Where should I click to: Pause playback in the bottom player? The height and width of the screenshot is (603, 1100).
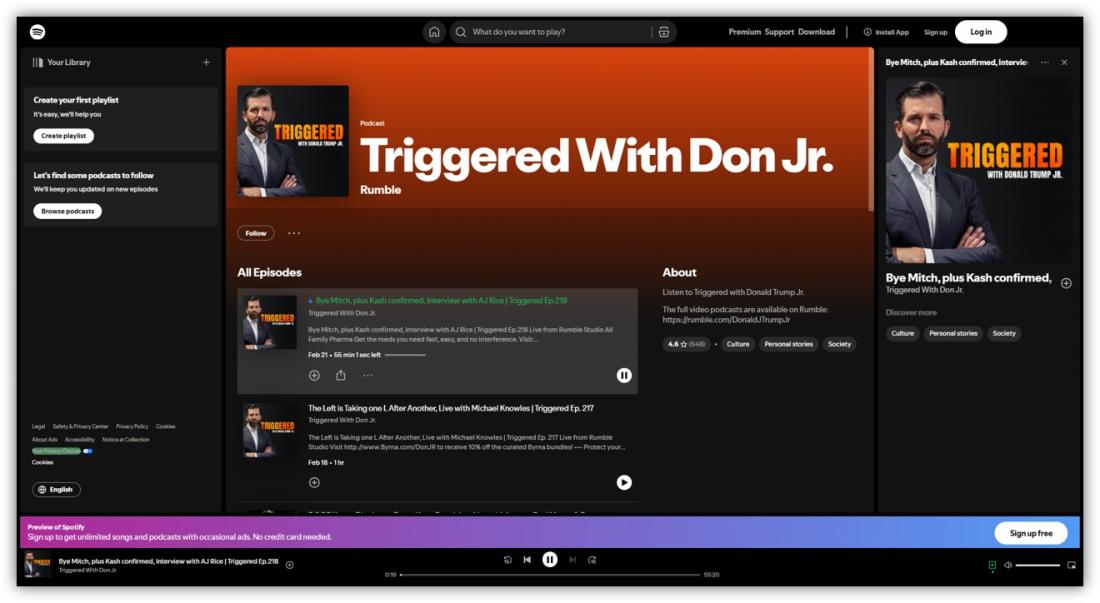(550, 560)
